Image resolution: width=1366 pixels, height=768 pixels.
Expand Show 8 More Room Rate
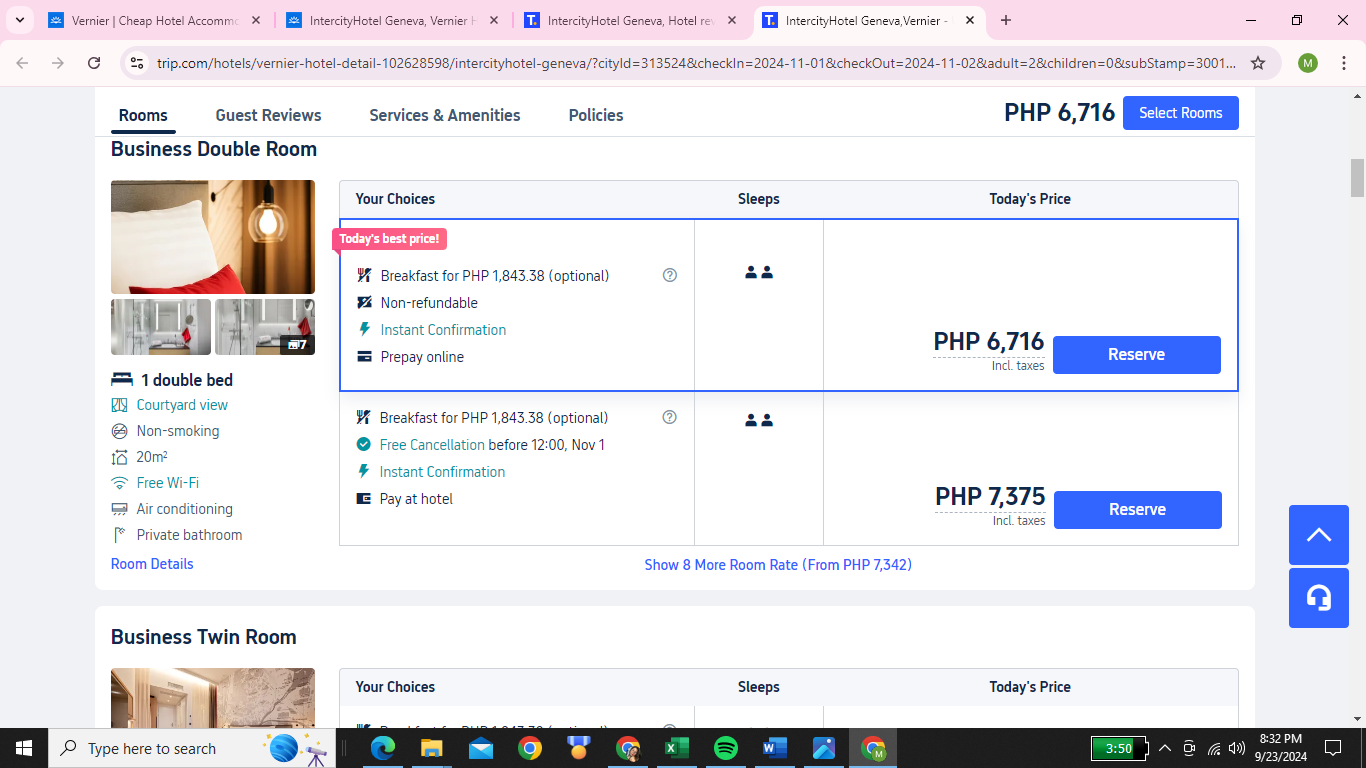778,565
